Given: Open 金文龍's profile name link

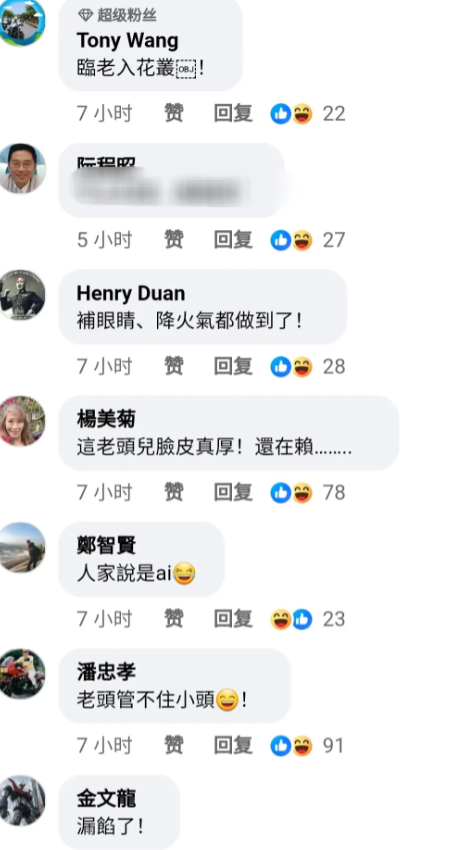Looking at the screenshot, I should tap(106, 799).
